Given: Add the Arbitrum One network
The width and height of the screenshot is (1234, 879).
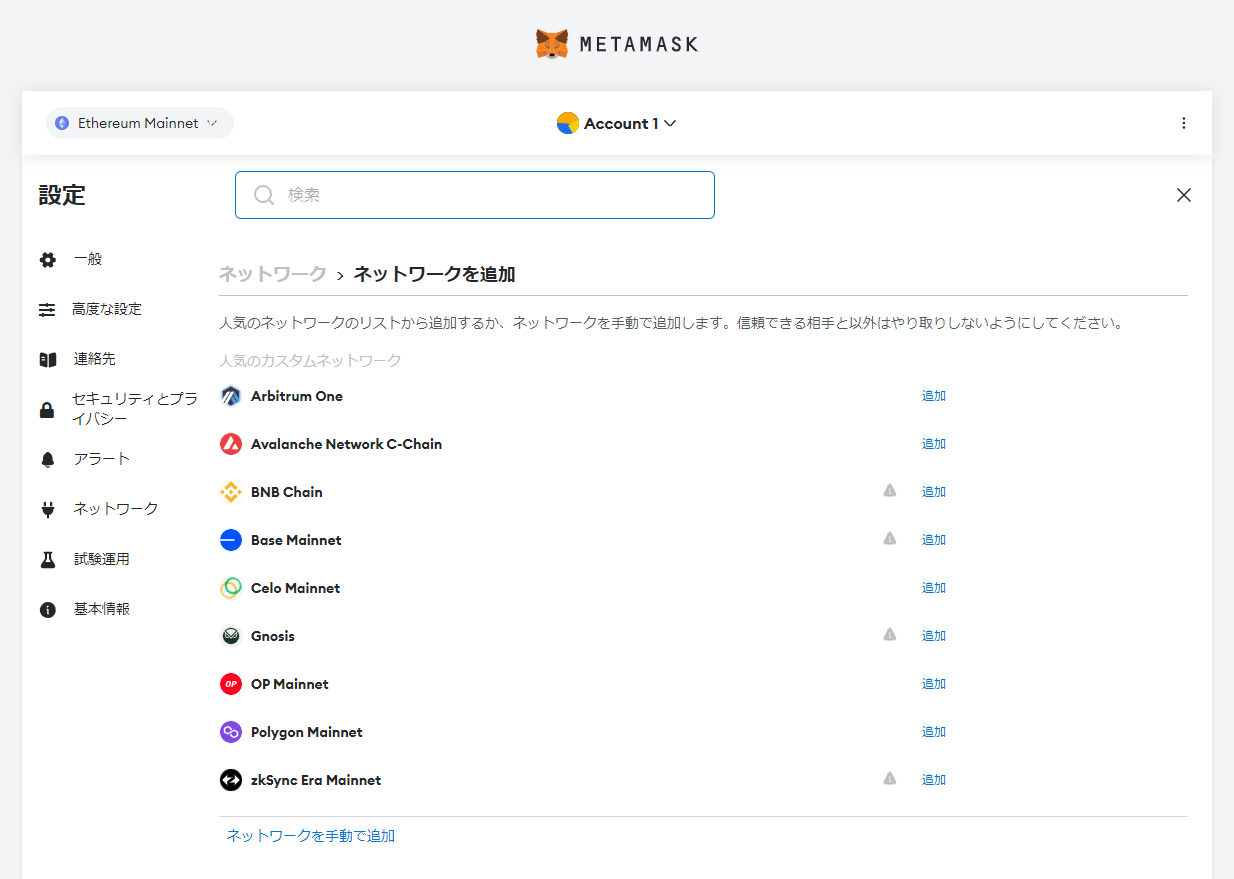Looking at the screenshot, I should pyautogui.click(x=934, y=396).
